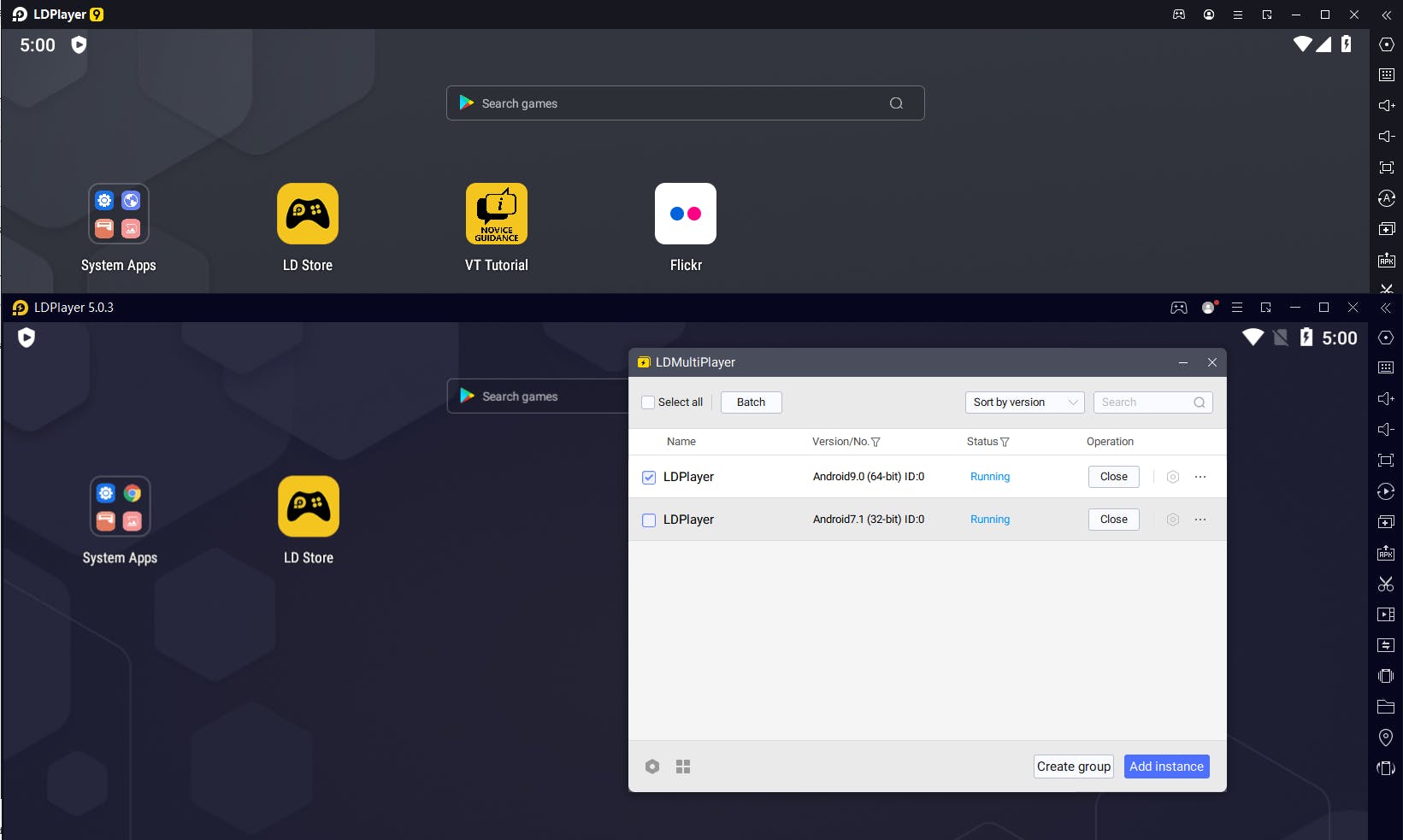Click volume down in LDPlayer 9 sidebar

pyautogui.click(x=1387, y=137)
